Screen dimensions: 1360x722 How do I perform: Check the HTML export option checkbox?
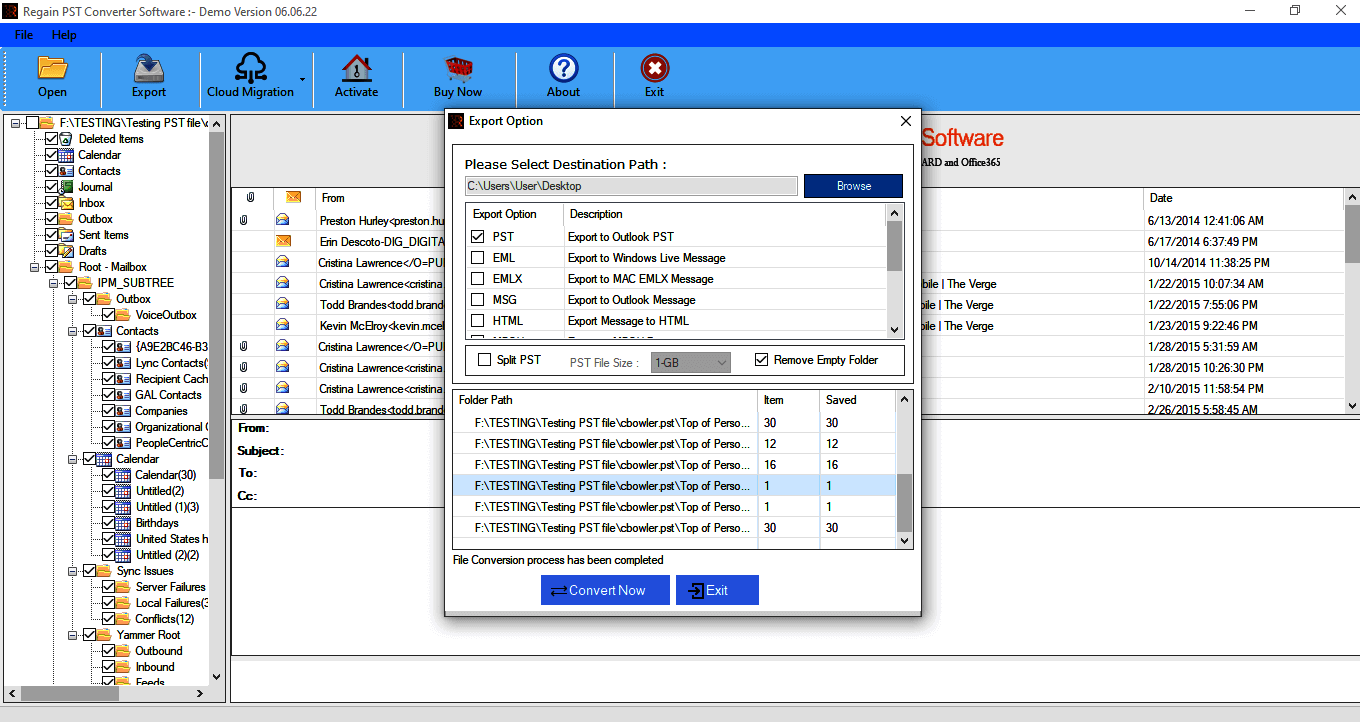pyautogui.click(x=478, y=321)
